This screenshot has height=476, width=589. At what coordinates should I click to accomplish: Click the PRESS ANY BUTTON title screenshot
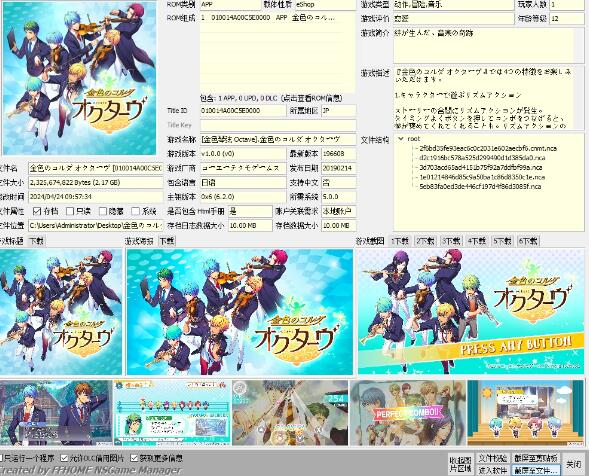point(471,311)
